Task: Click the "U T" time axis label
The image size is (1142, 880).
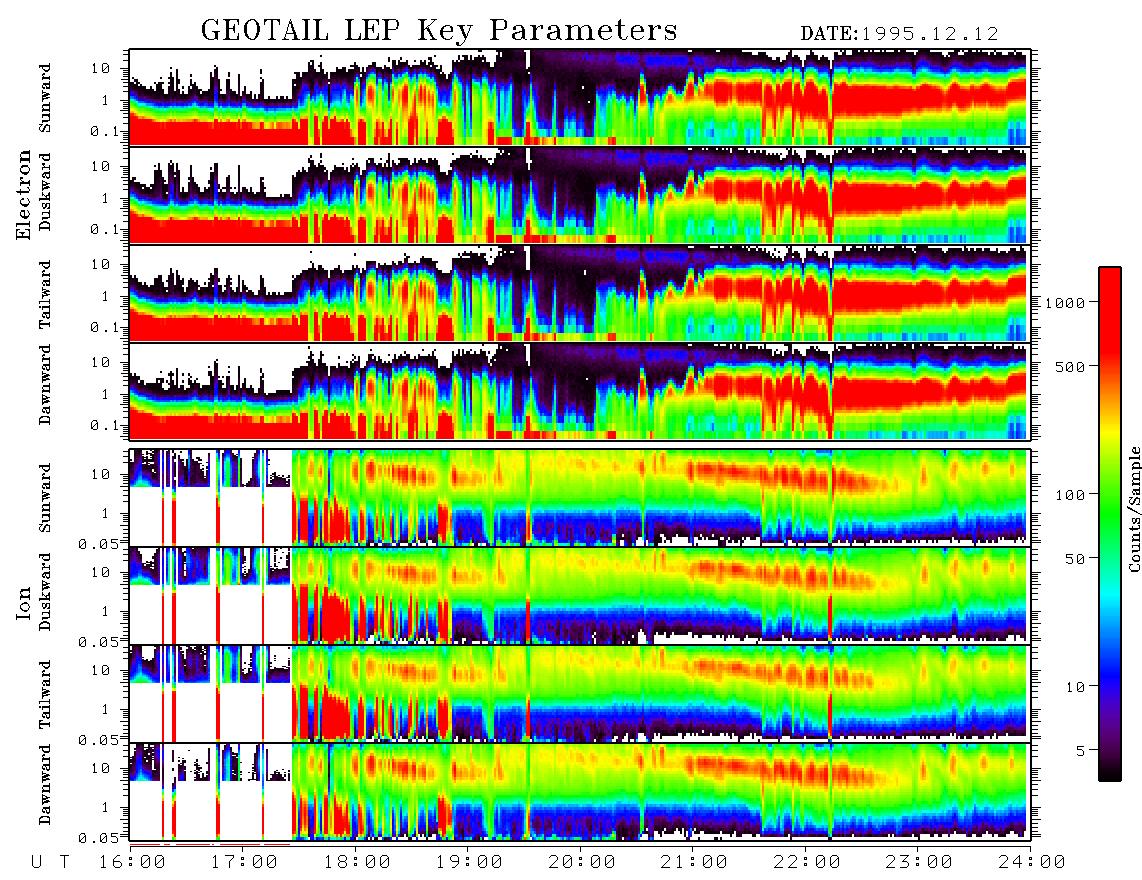Action: 50,863
